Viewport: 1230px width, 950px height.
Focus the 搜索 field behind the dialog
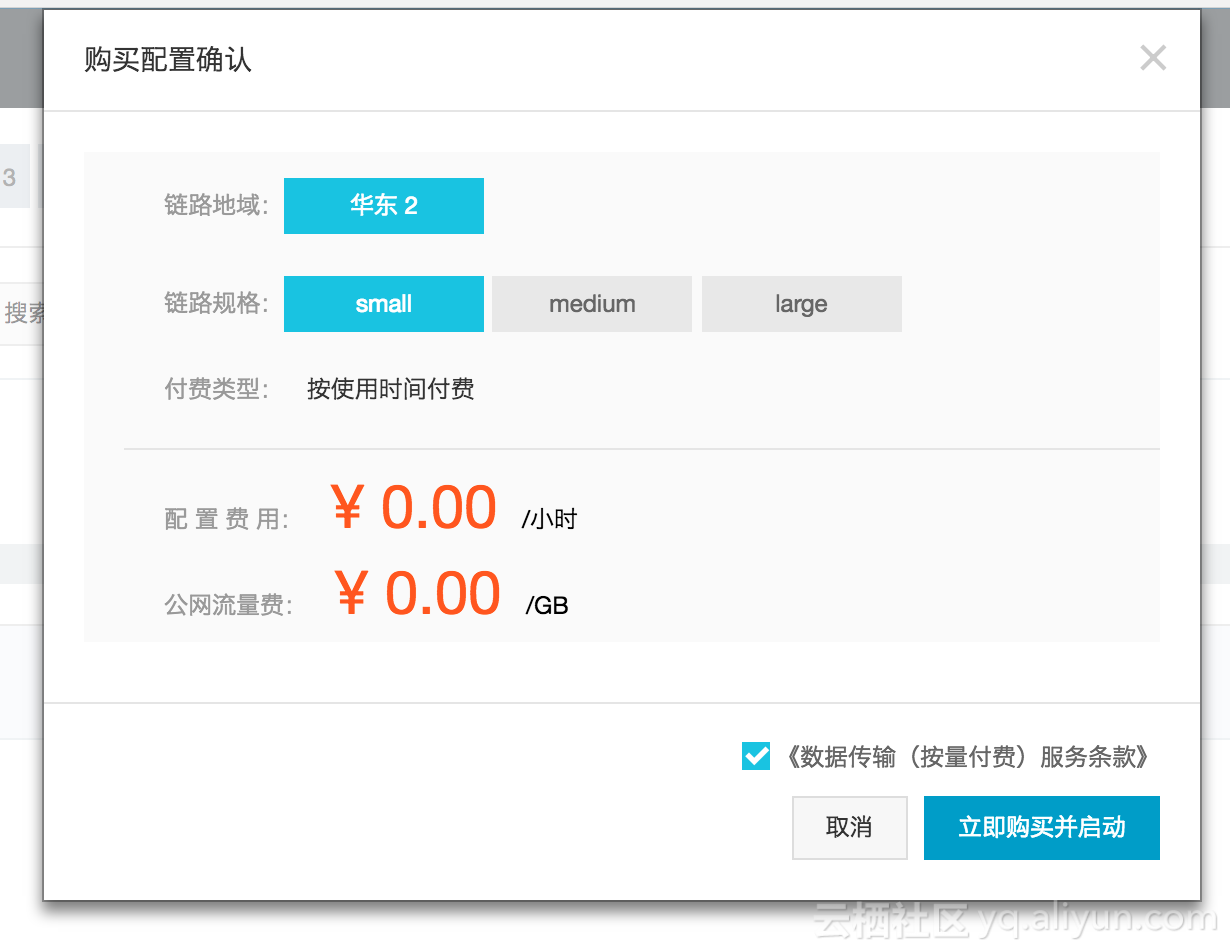22,314
